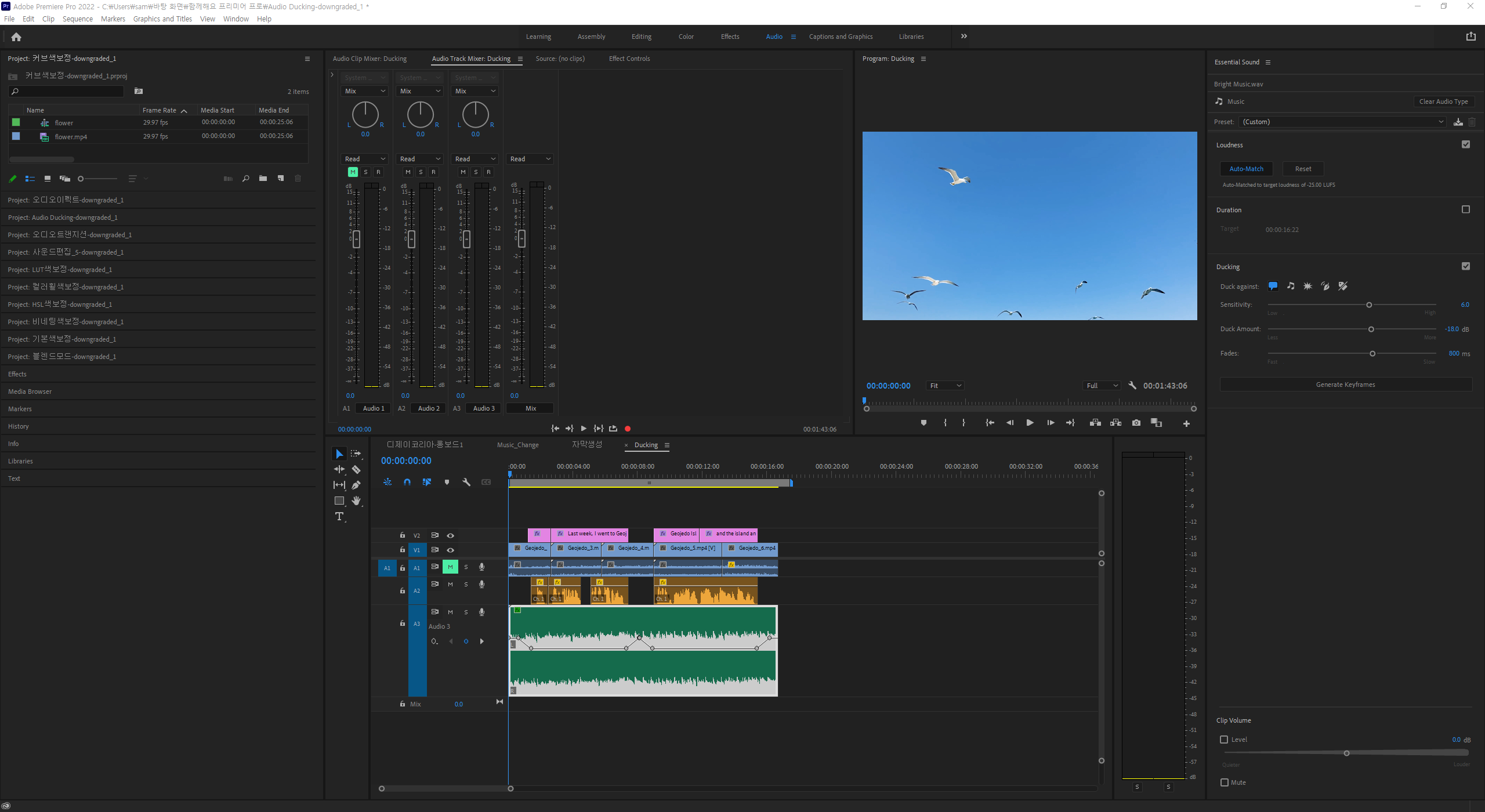The width and height of the screenshot is (1485, 812).
Task: Switch to Audio Clip Mixer tab
Action: click(370, 59)
